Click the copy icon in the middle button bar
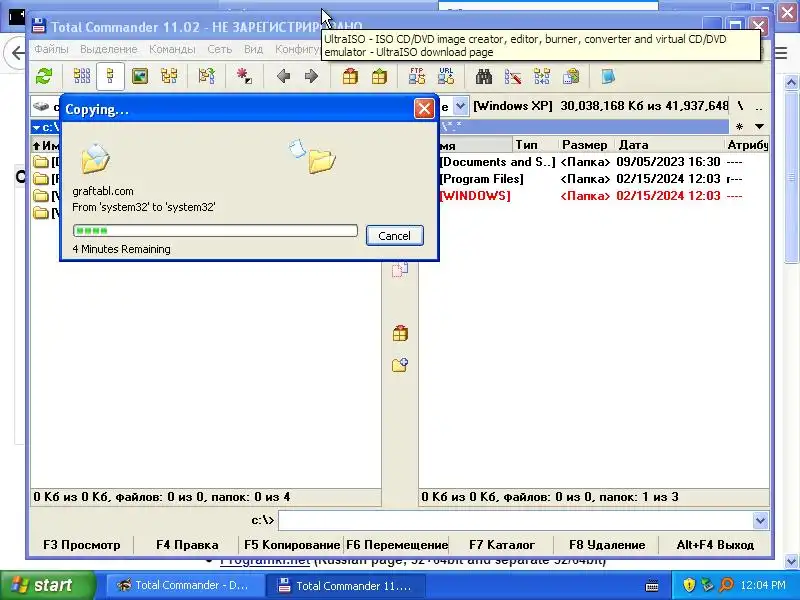The height and width of the screenshot is (600, 800). click(x=400, y=269)
